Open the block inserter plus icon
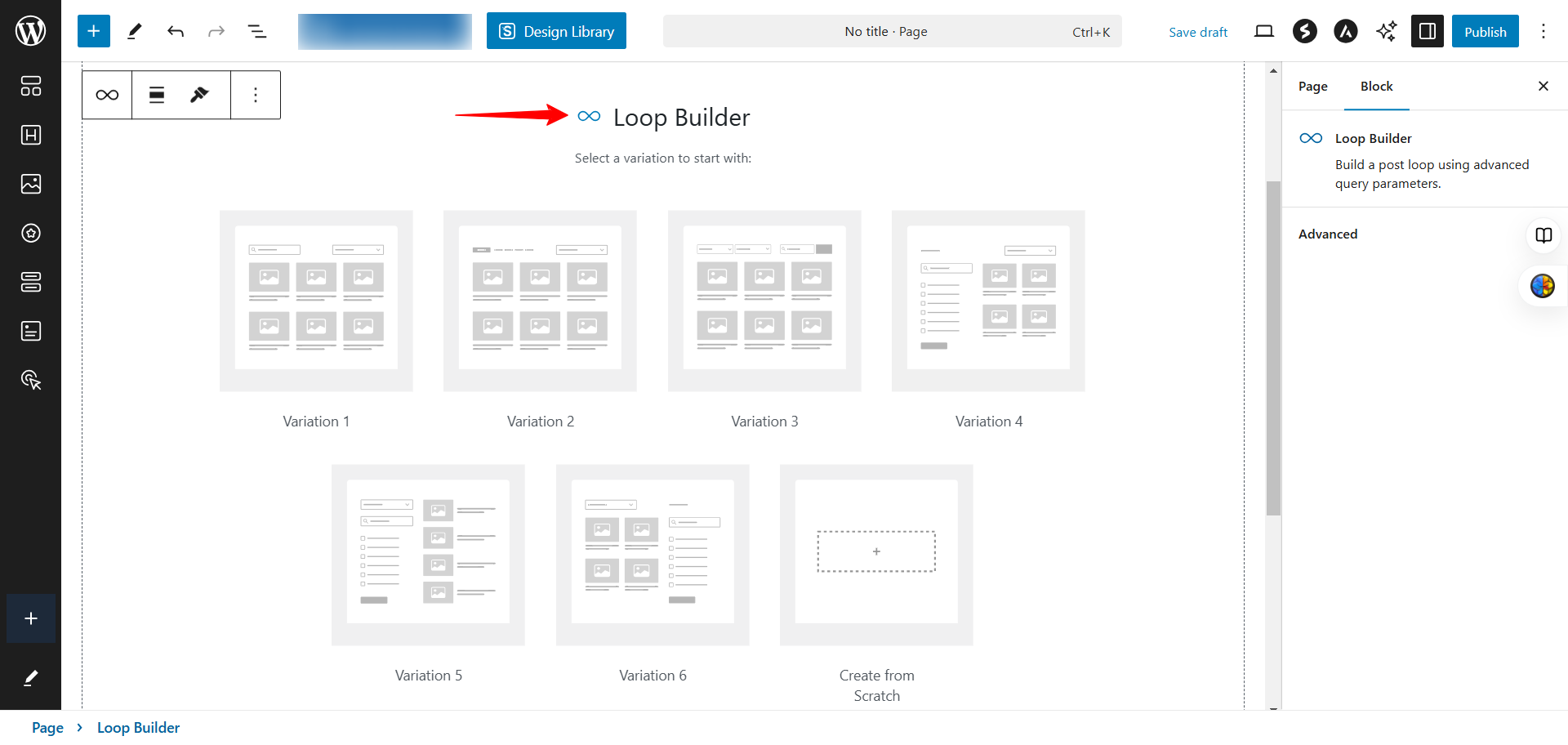This screenshot has width=1568, height=745. [93, 30]
